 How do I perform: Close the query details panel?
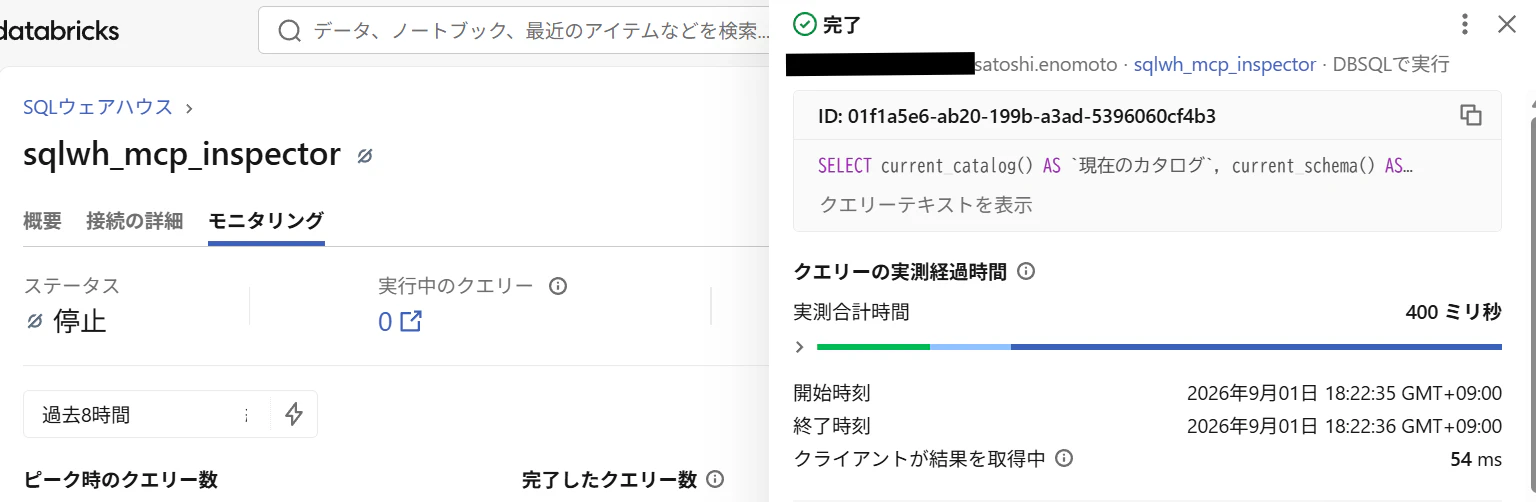click(x=1507, y=25)
